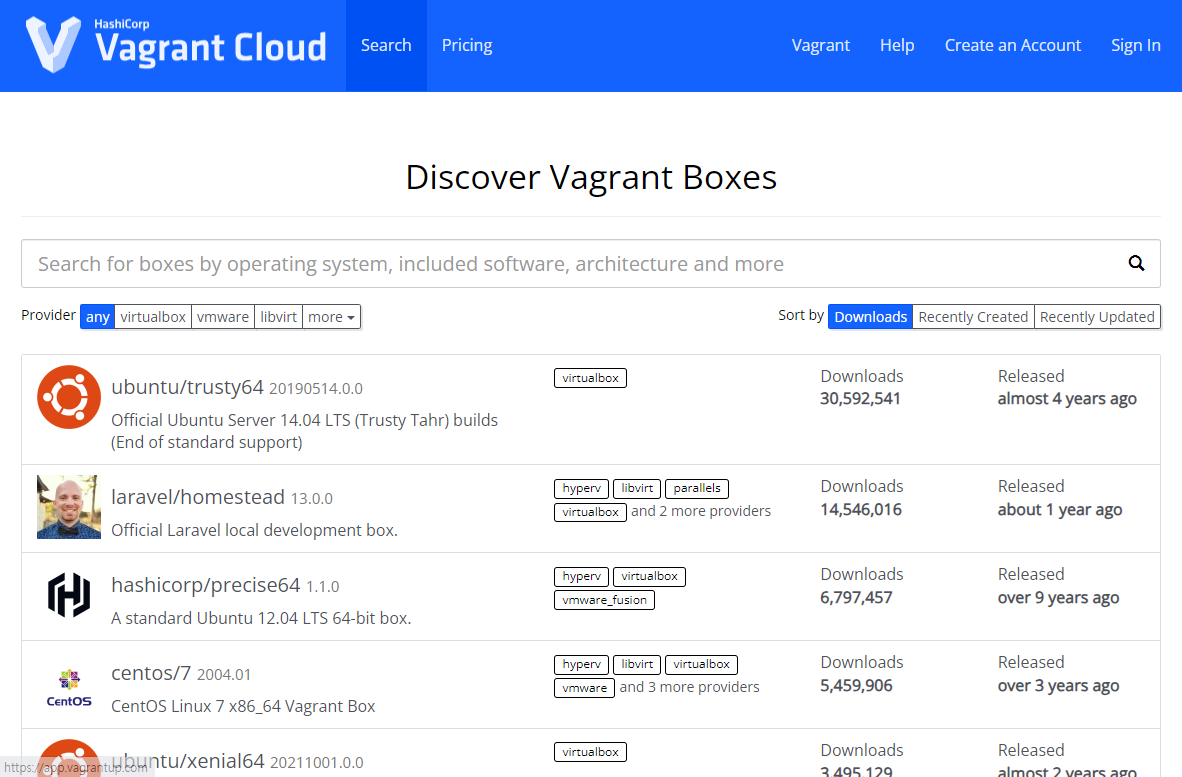Click virtualbox tag on centos/7 row
This screenshot has height=777, width=1182.
tap(701, 665)
